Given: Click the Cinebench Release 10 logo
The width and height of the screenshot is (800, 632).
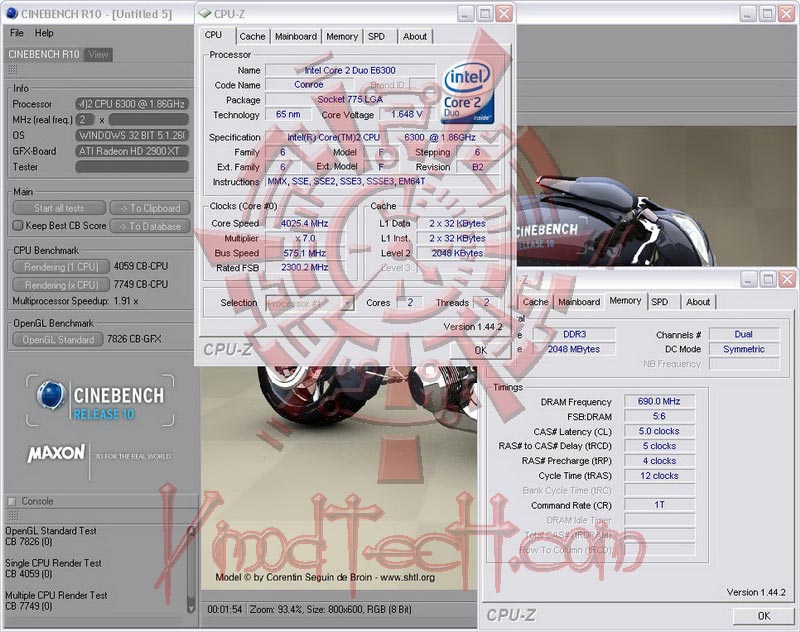Looking at the screenshot, I should [x=100, y=400].
